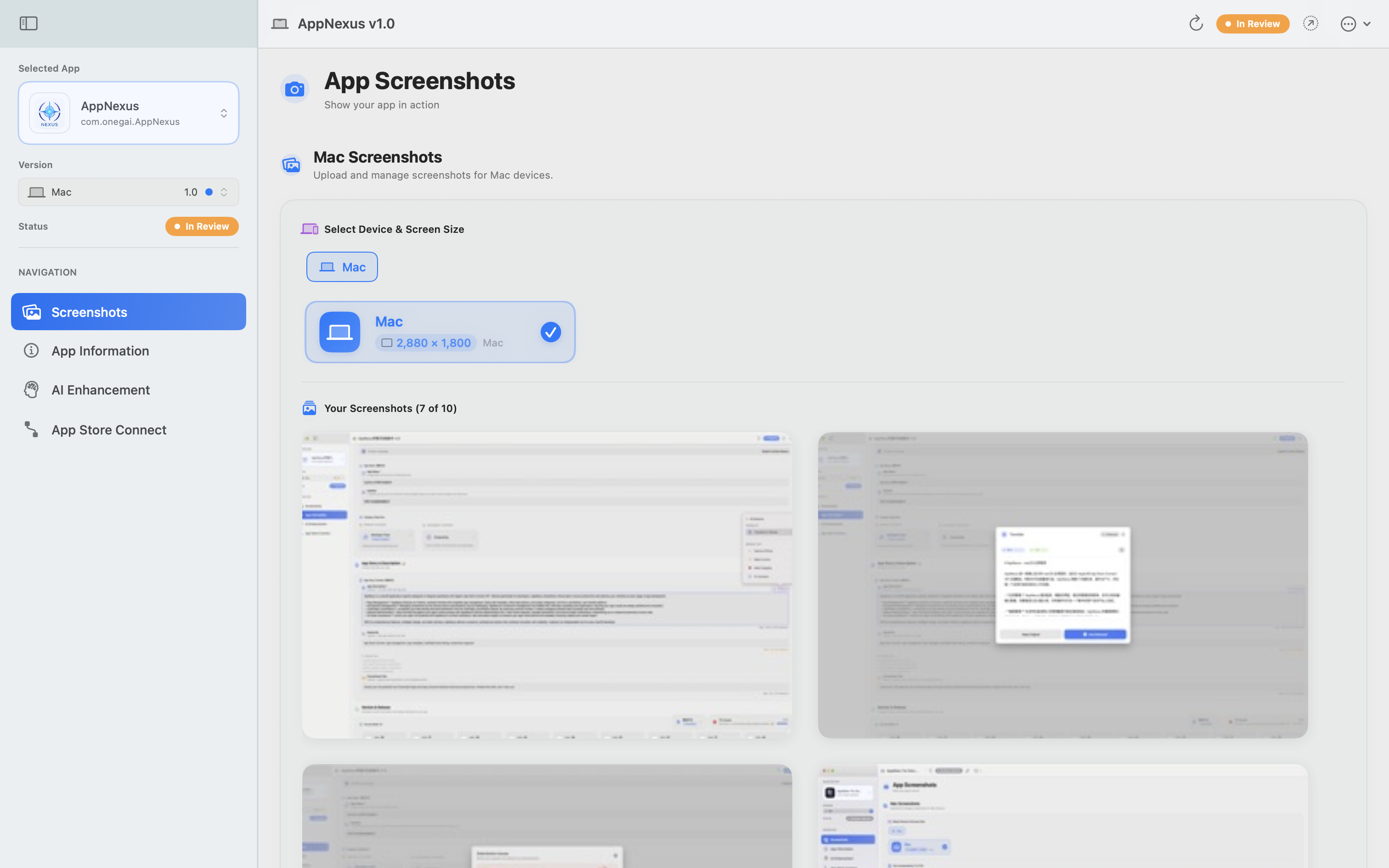The height and width of the screenshot is (868, 1389).
Task: Go to App Information in navigation
Action: 100,351
